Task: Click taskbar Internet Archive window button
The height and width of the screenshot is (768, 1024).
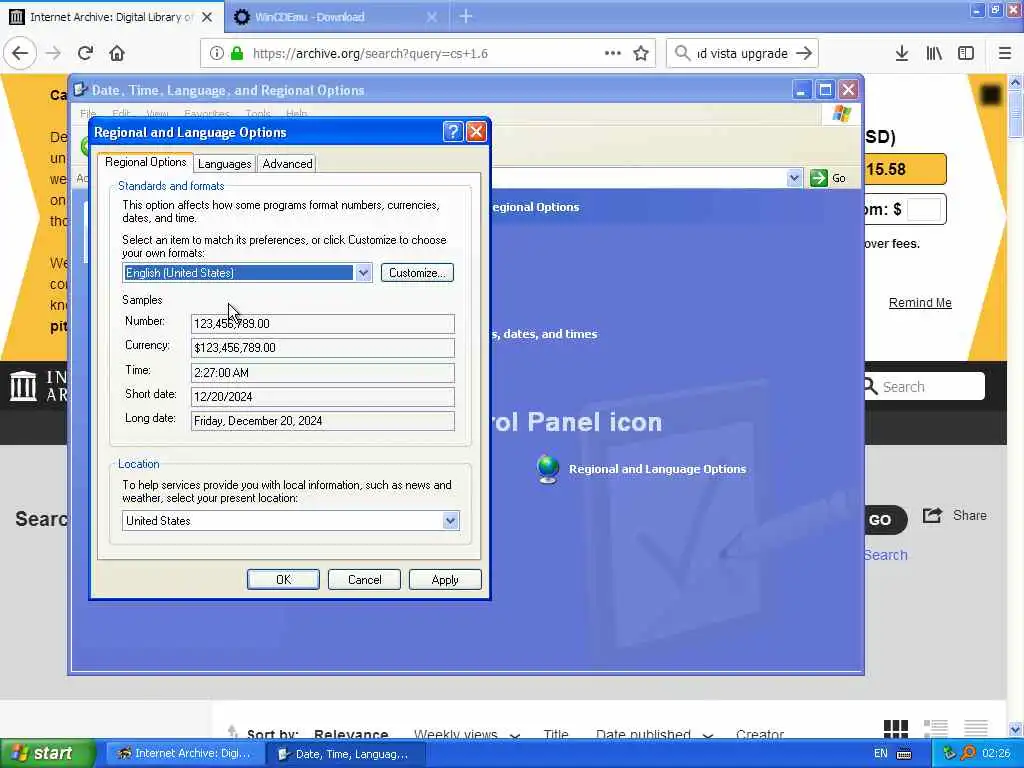Action: pos(185,754)
